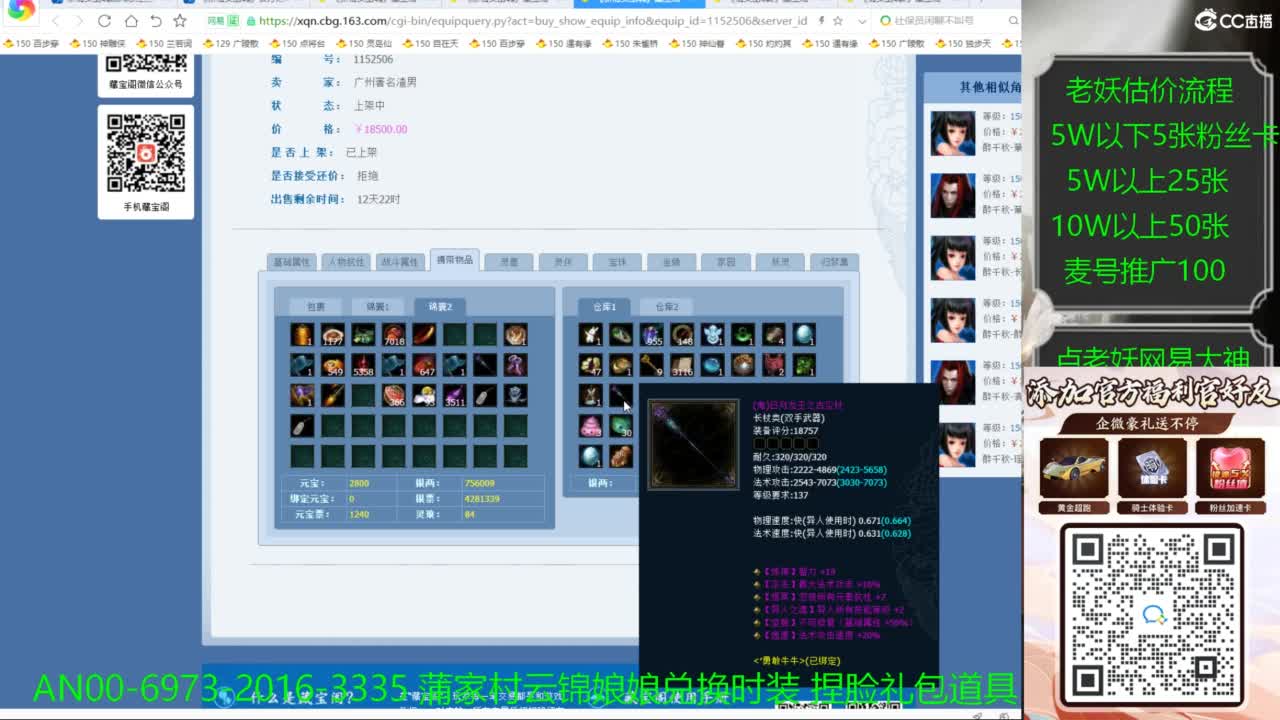Image resolution: width=1280 pixels, height=720 pixels.
Task: Click the browser home icon
Action: click(131, 21)
